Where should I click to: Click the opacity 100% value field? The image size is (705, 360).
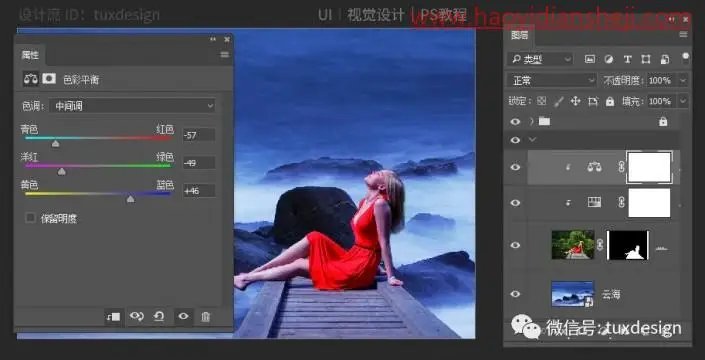pyautogui.click(x=662, y=80)
